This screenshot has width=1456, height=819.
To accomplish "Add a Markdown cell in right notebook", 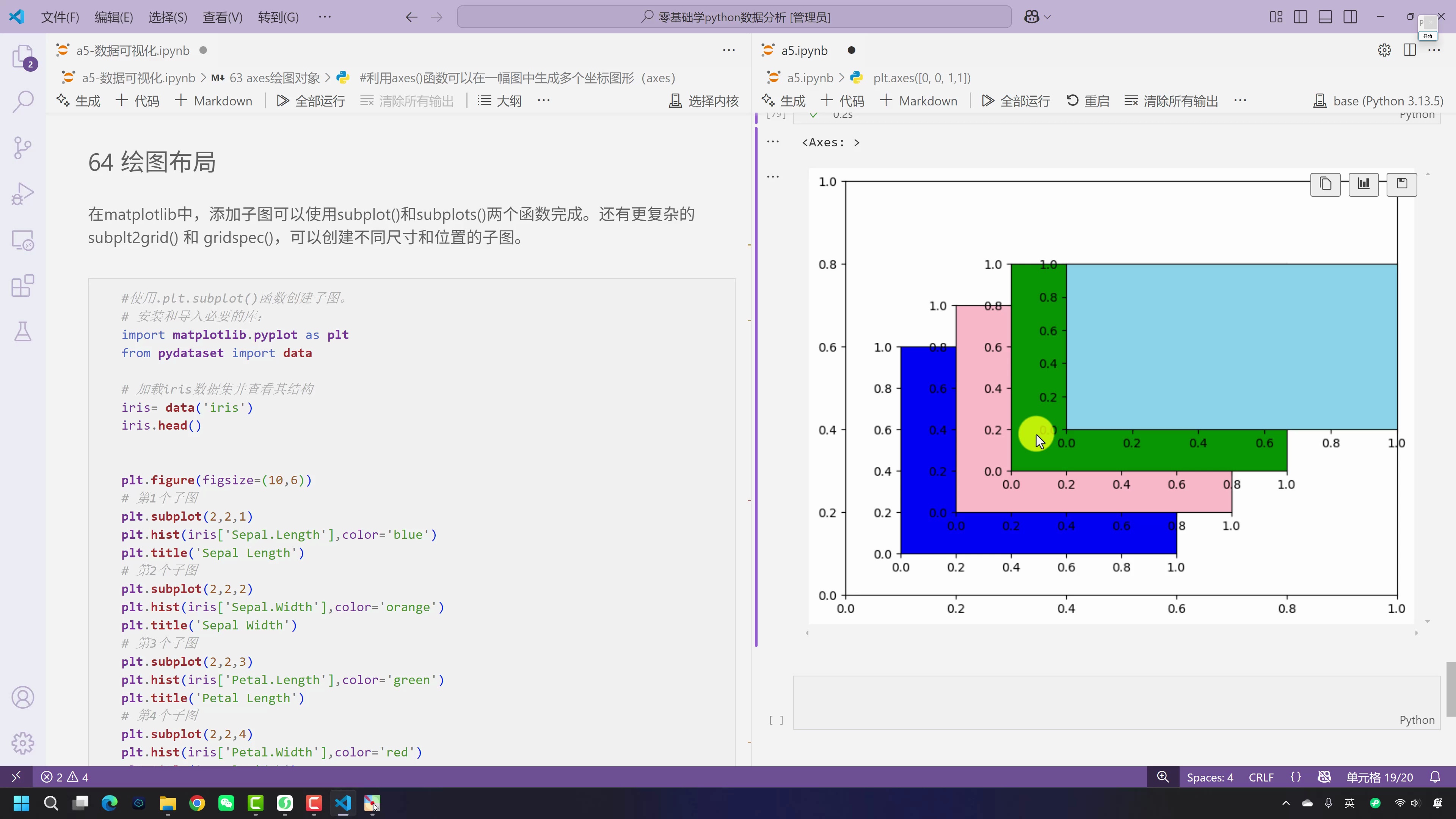I will [918, 100].
